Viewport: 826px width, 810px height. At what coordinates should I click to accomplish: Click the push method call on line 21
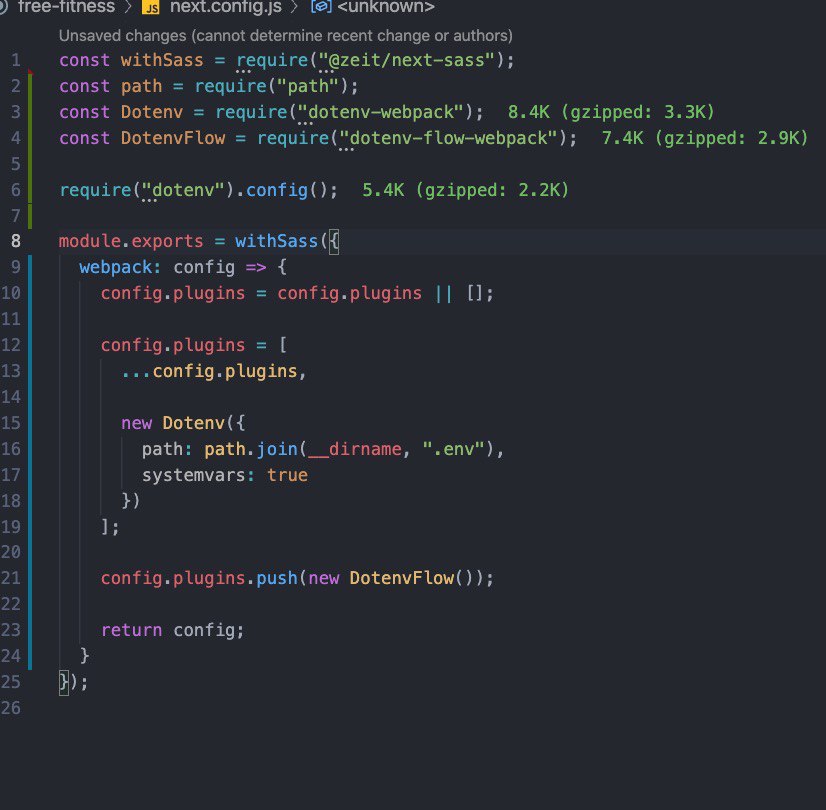point(277,578)
